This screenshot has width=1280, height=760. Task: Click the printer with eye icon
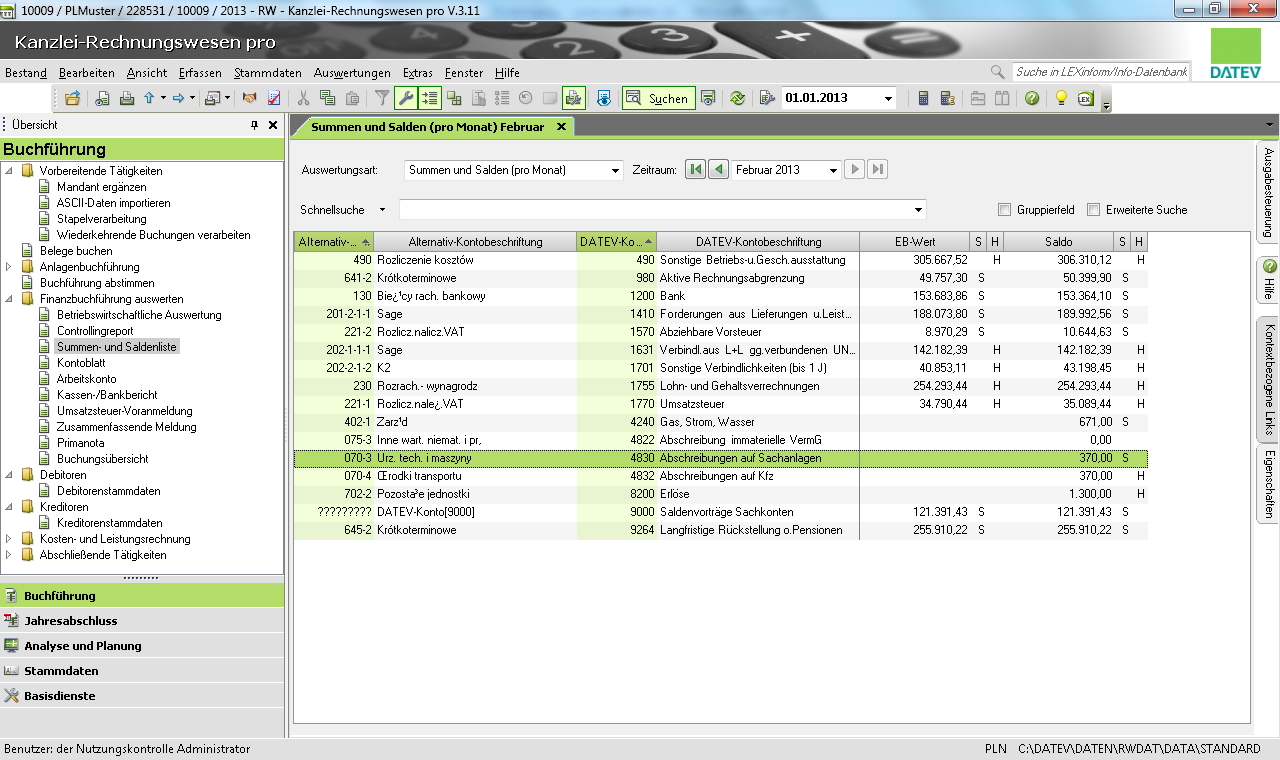tap(708, 98)
